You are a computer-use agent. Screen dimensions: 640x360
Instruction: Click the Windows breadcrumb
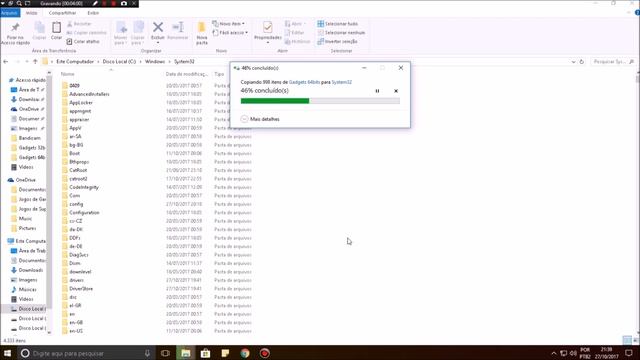coord(155,62)
